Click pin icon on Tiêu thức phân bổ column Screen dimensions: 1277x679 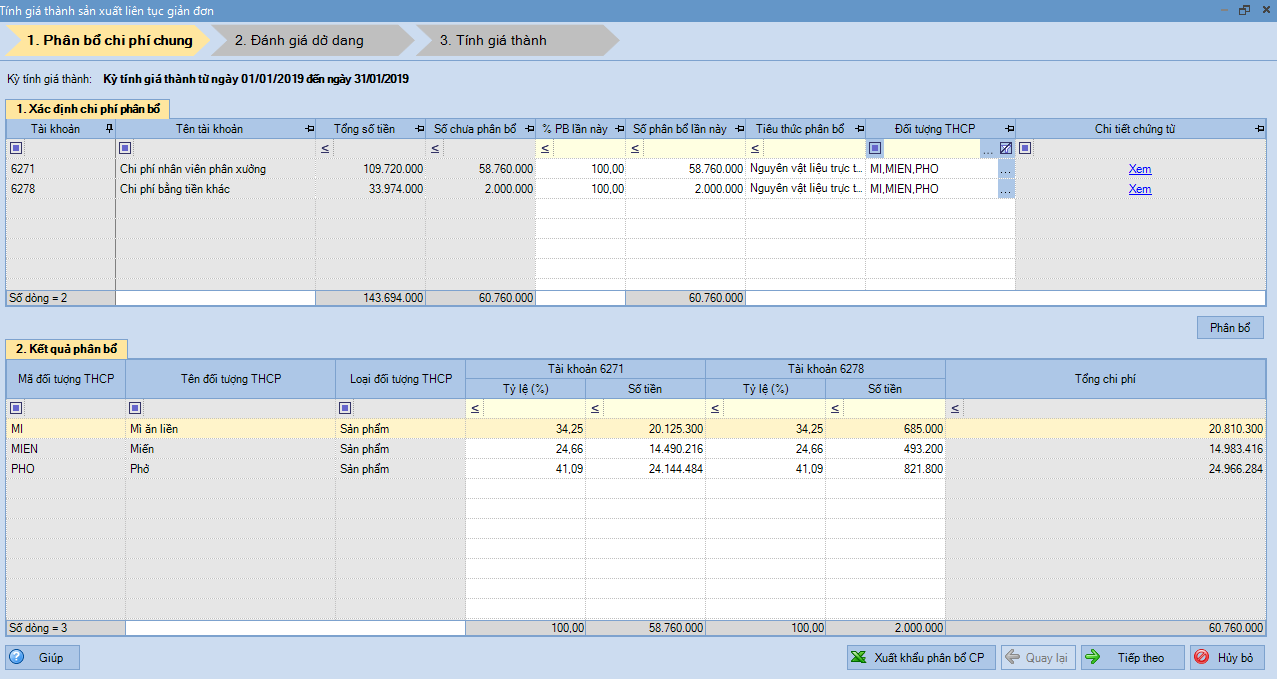859,129
